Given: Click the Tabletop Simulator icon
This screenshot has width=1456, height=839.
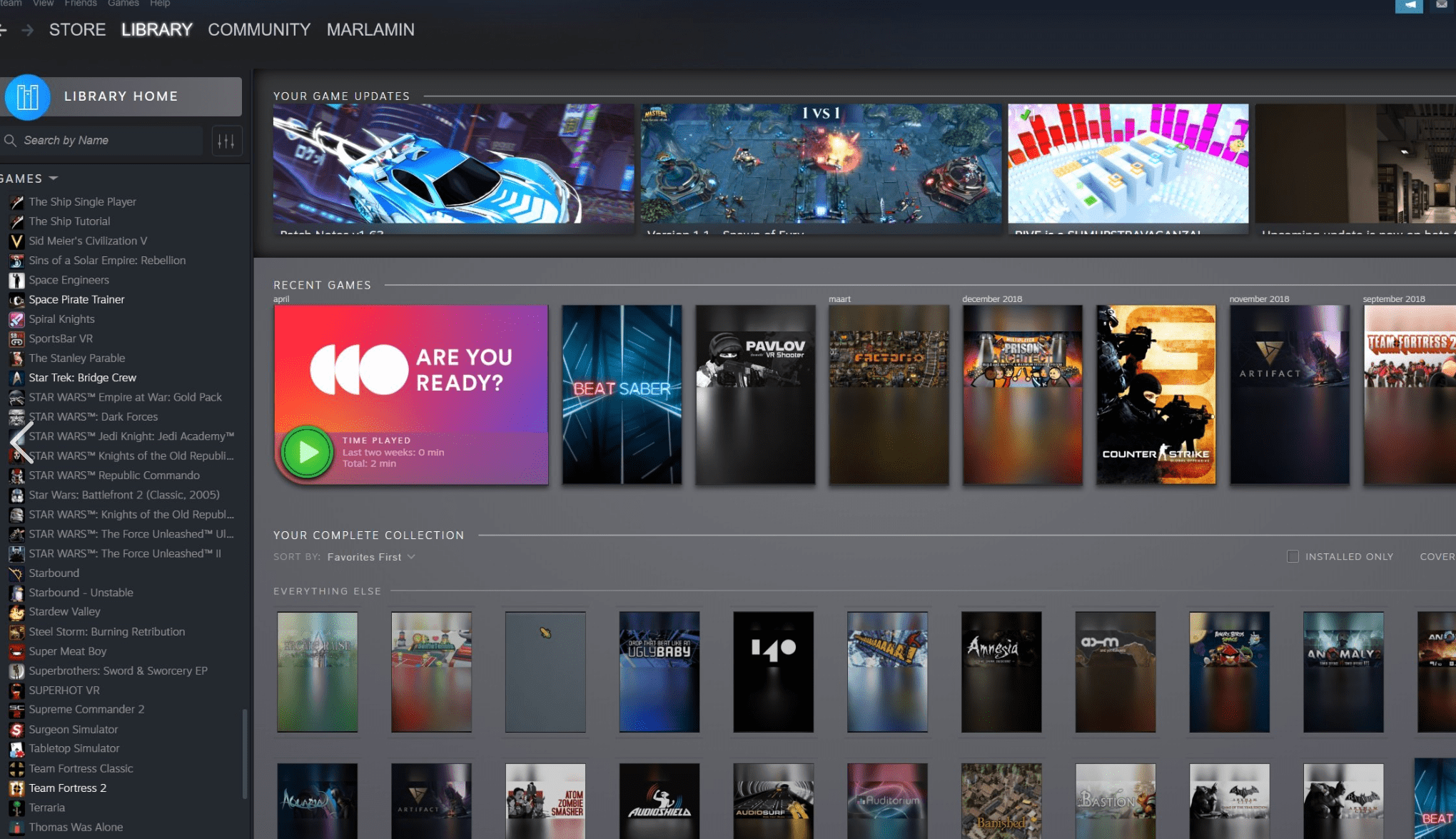Looking at the screenshot, I should tap(16, 749).
